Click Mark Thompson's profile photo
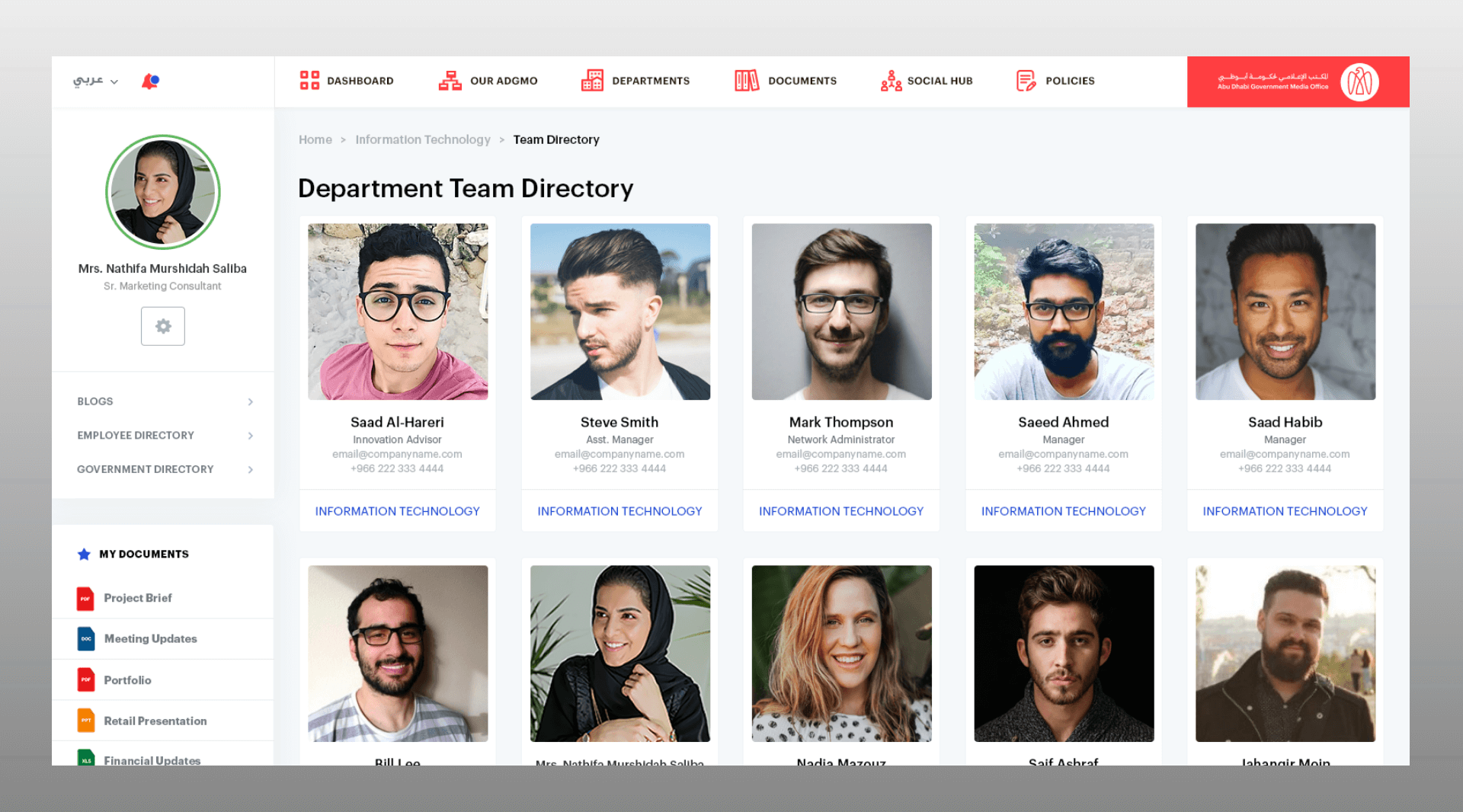This screenshot has height=812, width=1463. tap(842, 312)
